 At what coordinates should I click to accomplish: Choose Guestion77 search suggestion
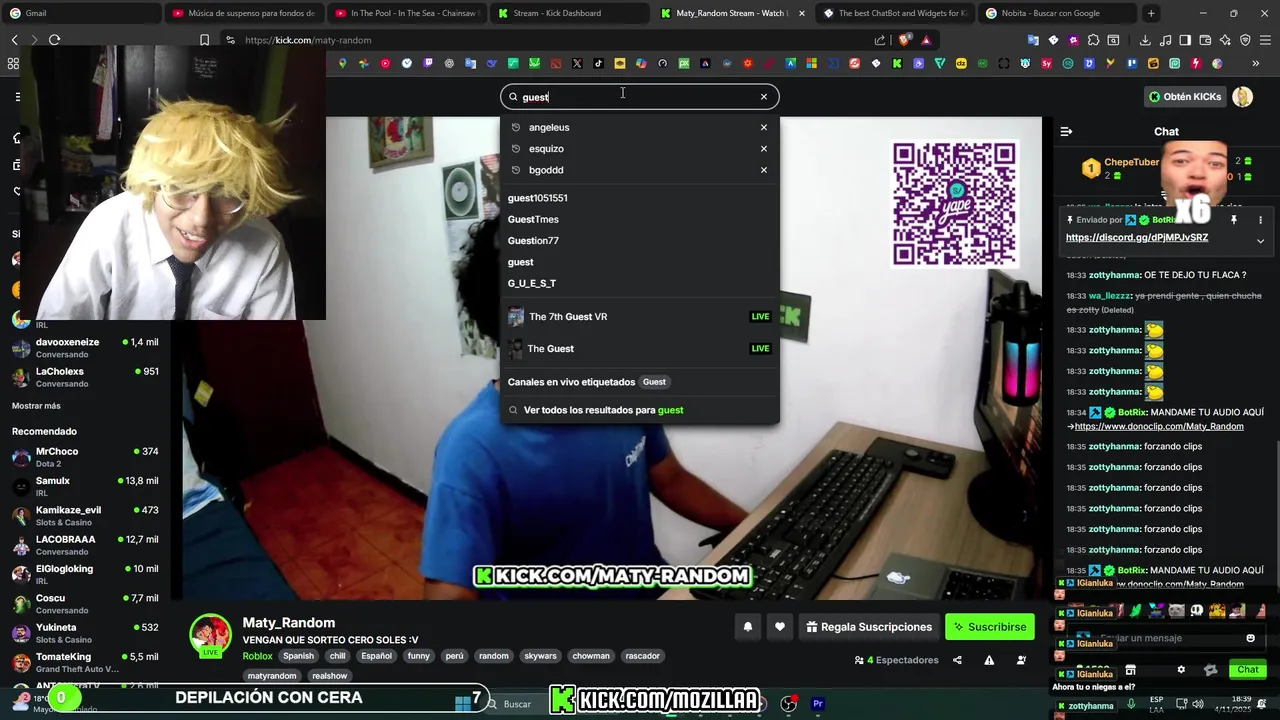(x=533, y=240)
